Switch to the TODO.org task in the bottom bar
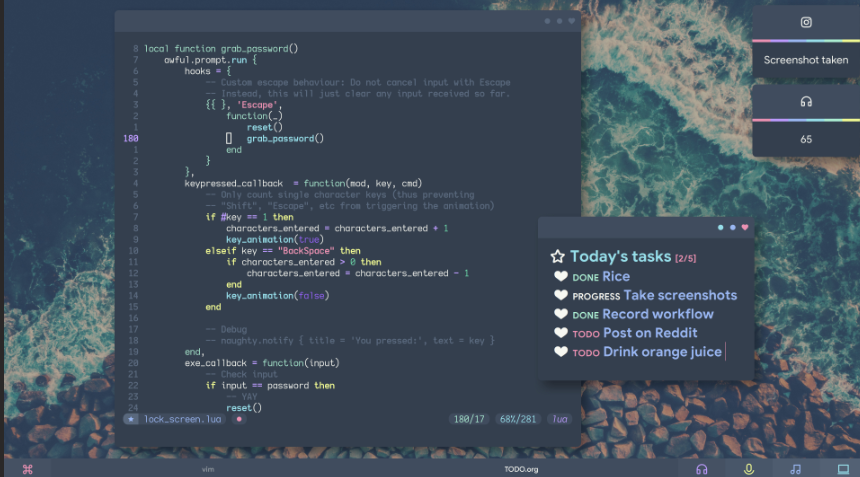 522,469
